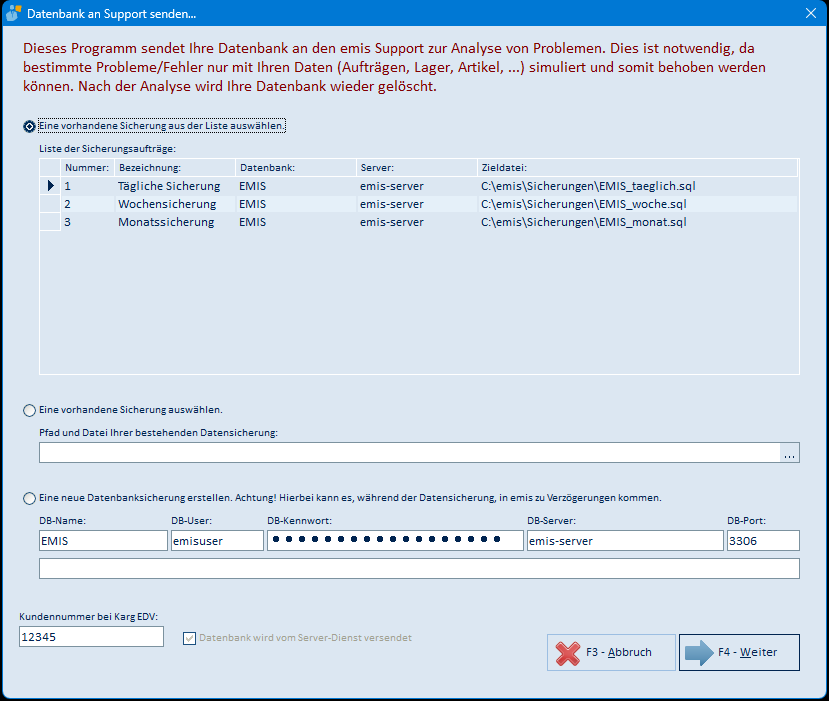Click number cell '3' in backup list
This screenshot has width=829, height=701.
click(x=87, y=222)
